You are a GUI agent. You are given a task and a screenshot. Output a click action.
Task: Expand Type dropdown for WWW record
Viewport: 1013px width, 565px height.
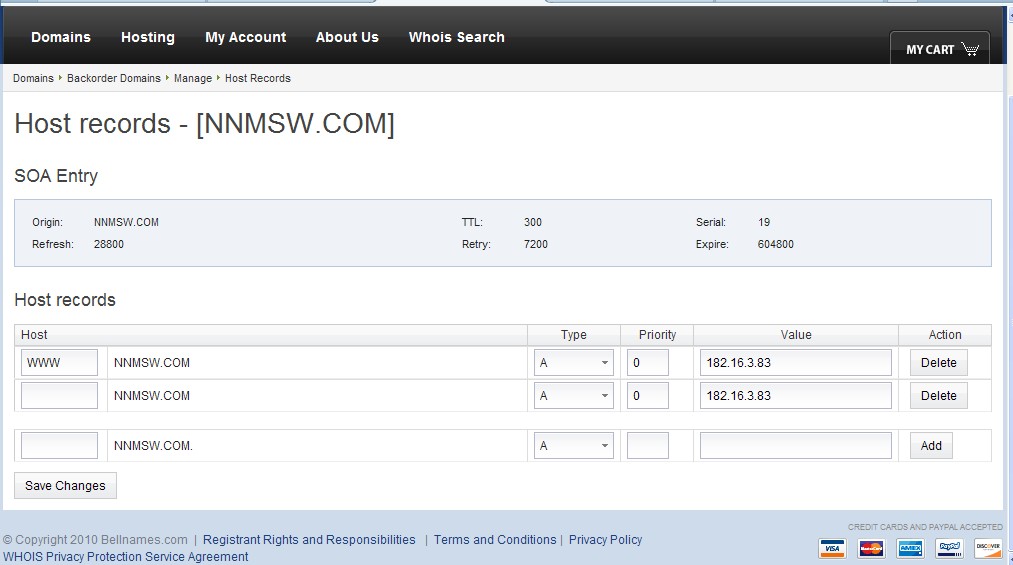574,363
